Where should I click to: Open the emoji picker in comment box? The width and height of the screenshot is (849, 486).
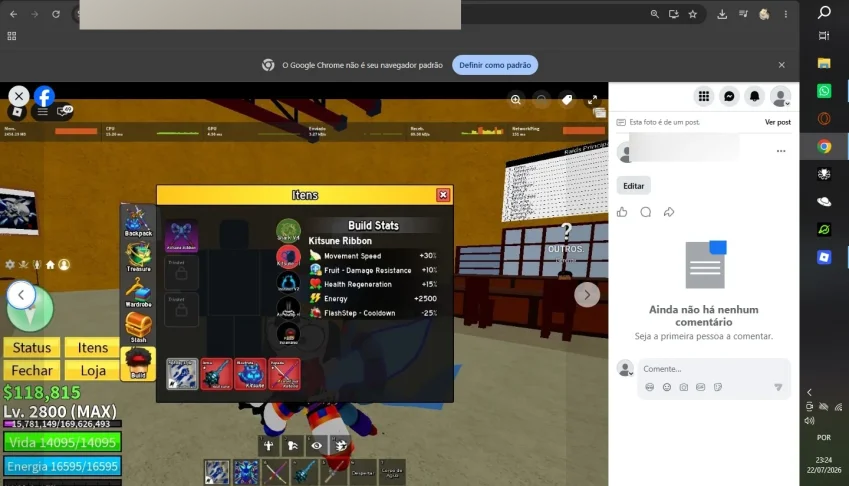(x=667, y=387)
